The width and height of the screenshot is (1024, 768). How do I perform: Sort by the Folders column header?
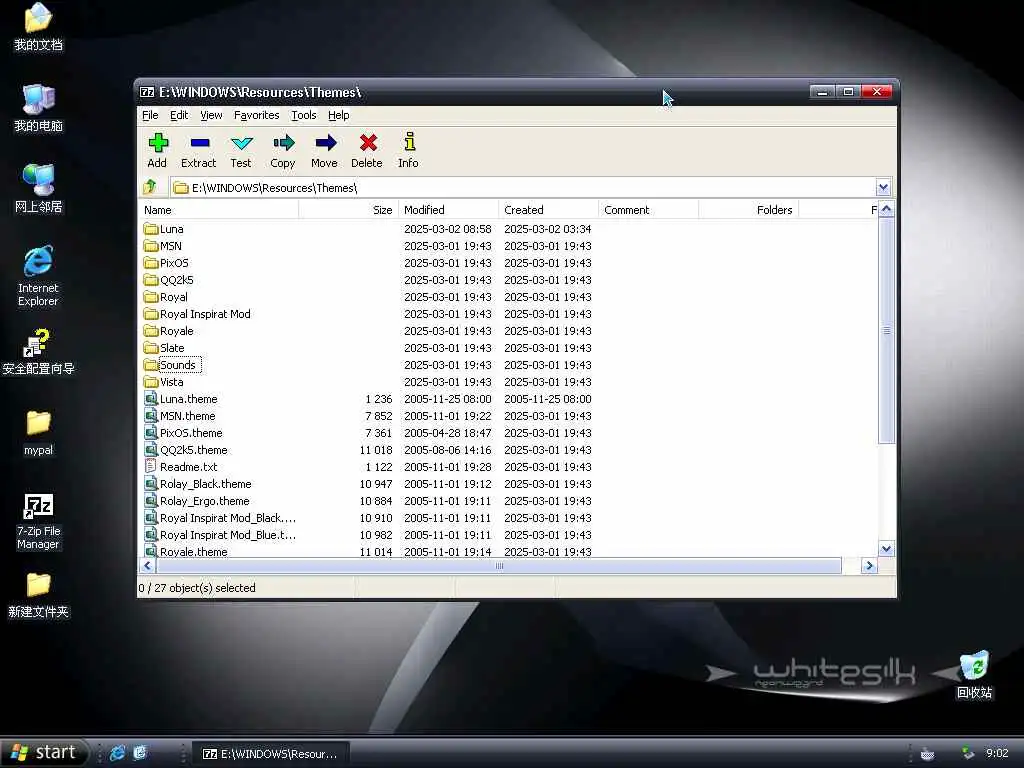coord(748,210)
